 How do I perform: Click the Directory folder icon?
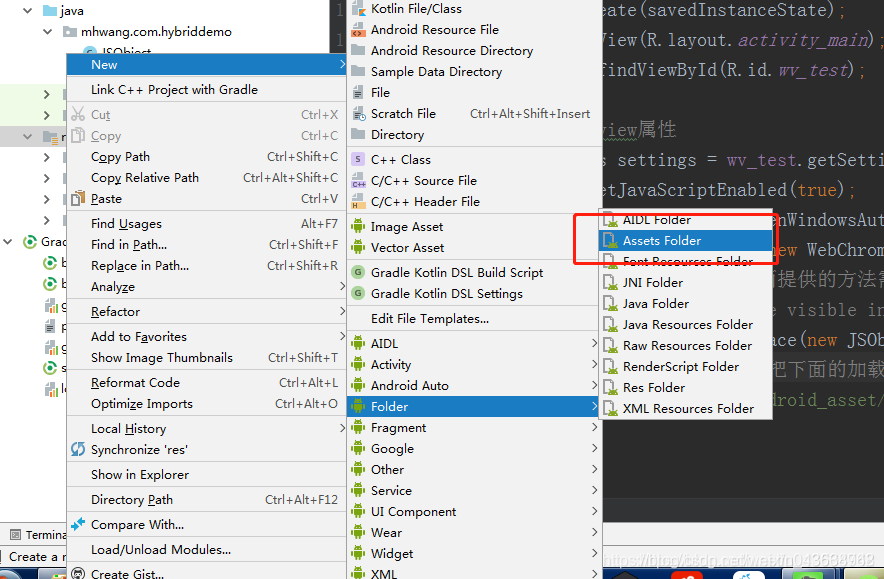click(x=358, y=134)
